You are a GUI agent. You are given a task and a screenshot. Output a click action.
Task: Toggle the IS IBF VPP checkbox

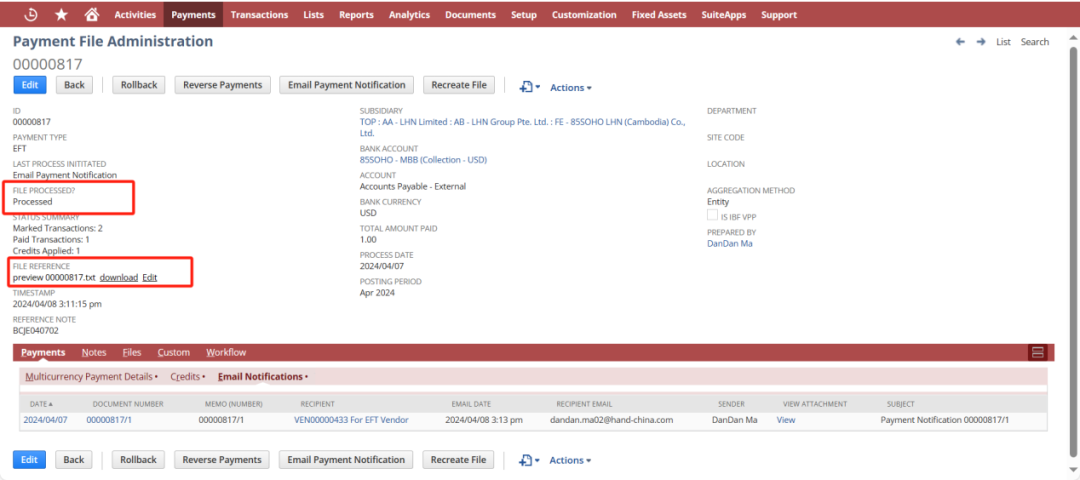click(713, 216)
